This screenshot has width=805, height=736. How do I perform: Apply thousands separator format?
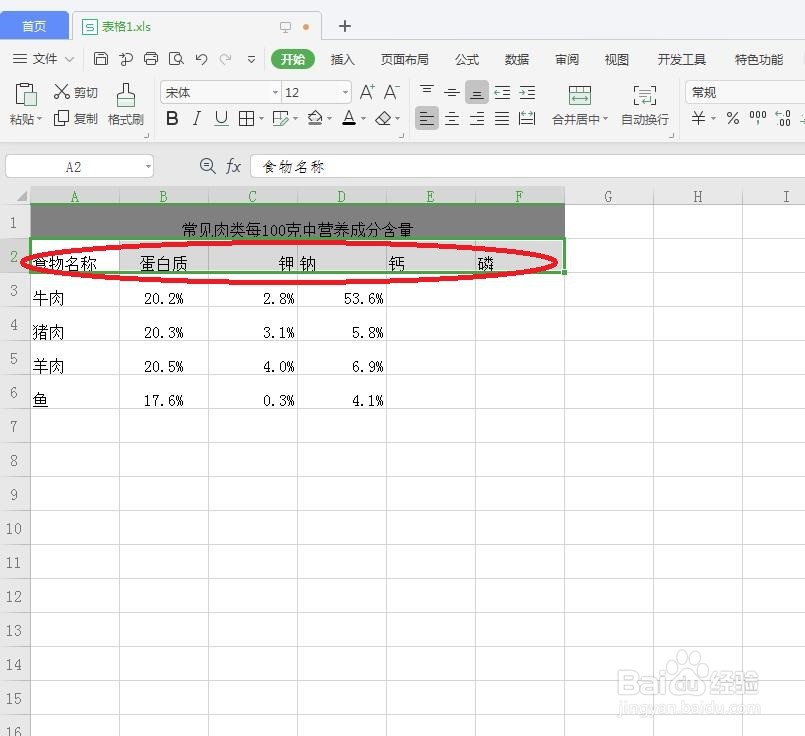pyautogui.click(x=758, y=119)
